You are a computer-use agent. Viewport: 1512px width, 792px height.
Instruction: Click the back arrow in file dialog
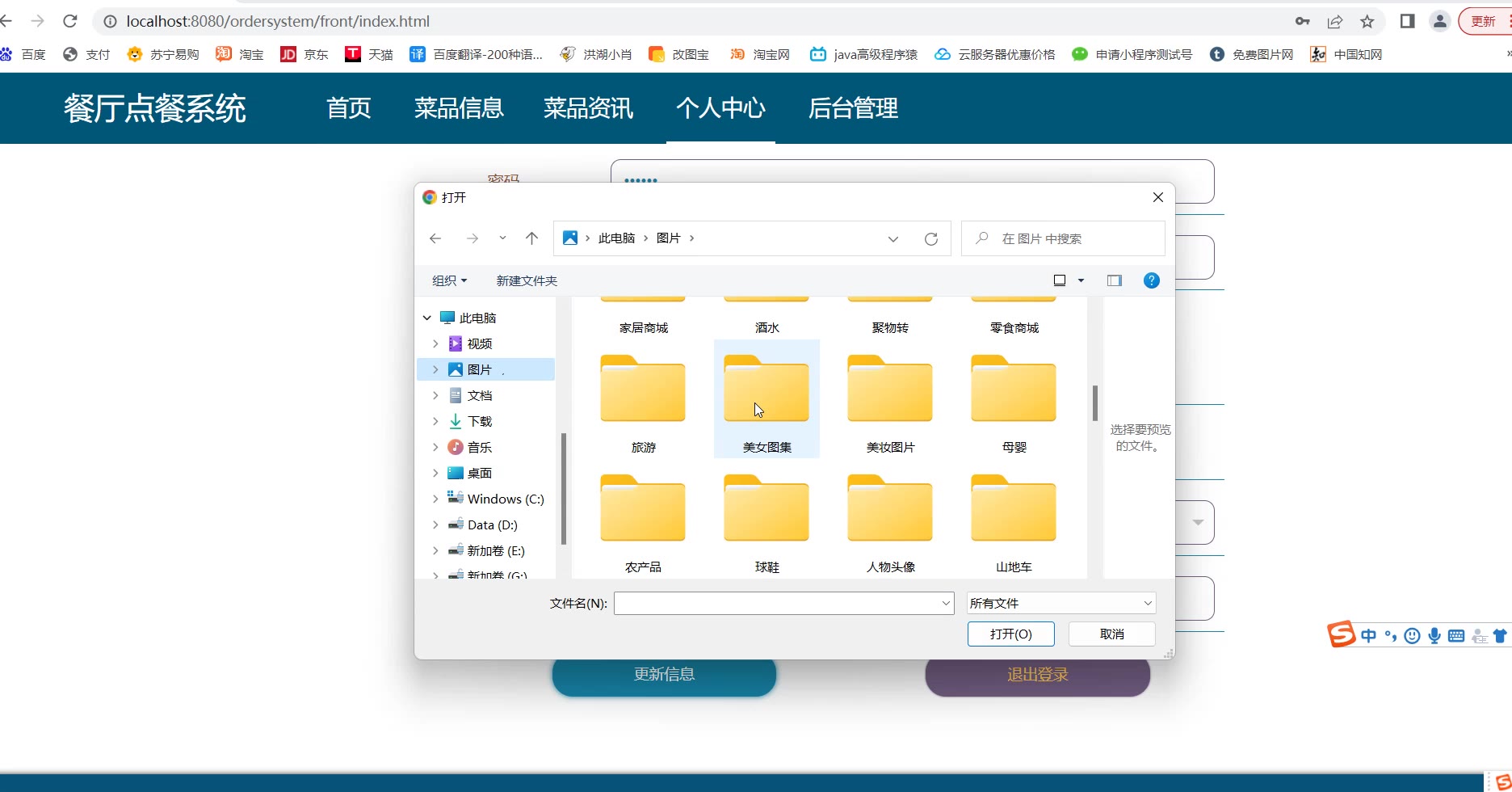tap(435, 238)
